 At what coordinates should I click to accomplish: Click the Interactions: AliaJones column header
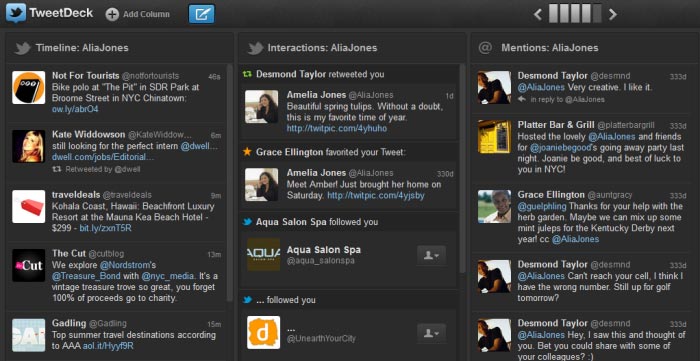[x=353, y=48]
